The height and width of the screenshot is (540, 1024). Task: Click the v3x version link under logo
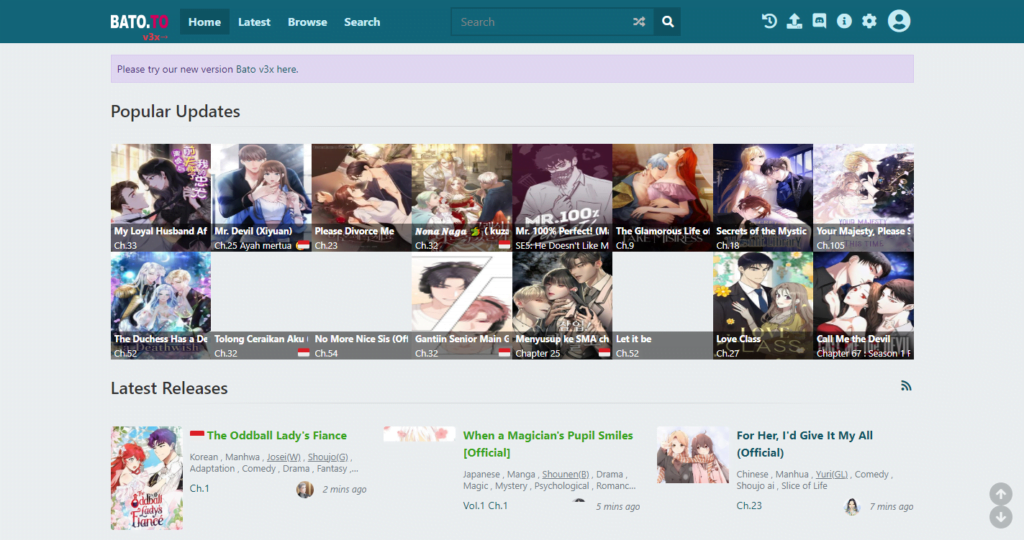tap(155, 37)
